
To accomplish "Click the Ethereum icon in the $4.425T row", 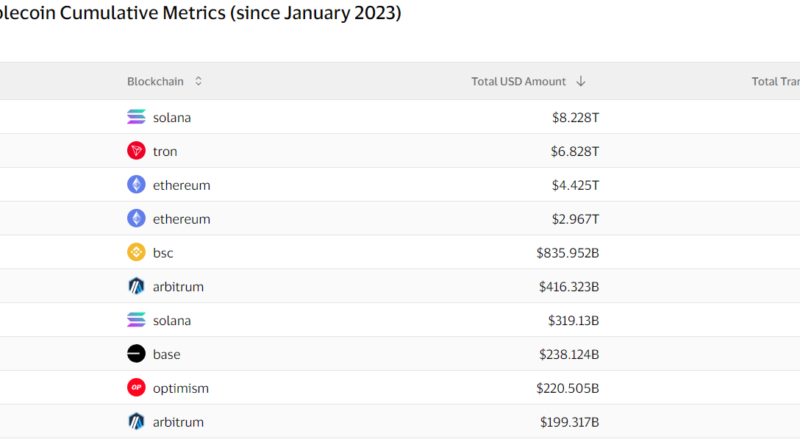I will pos(136,185).
